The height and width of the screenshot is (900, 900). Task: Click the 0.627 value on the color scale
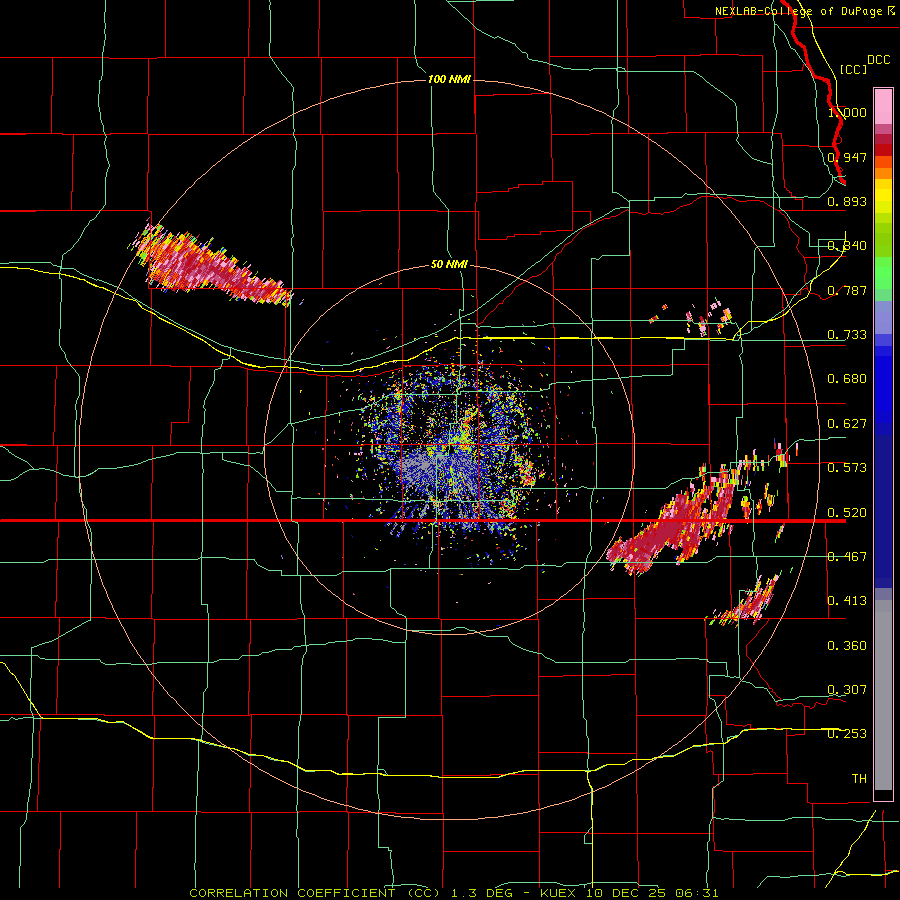click(x=847, y=424)
